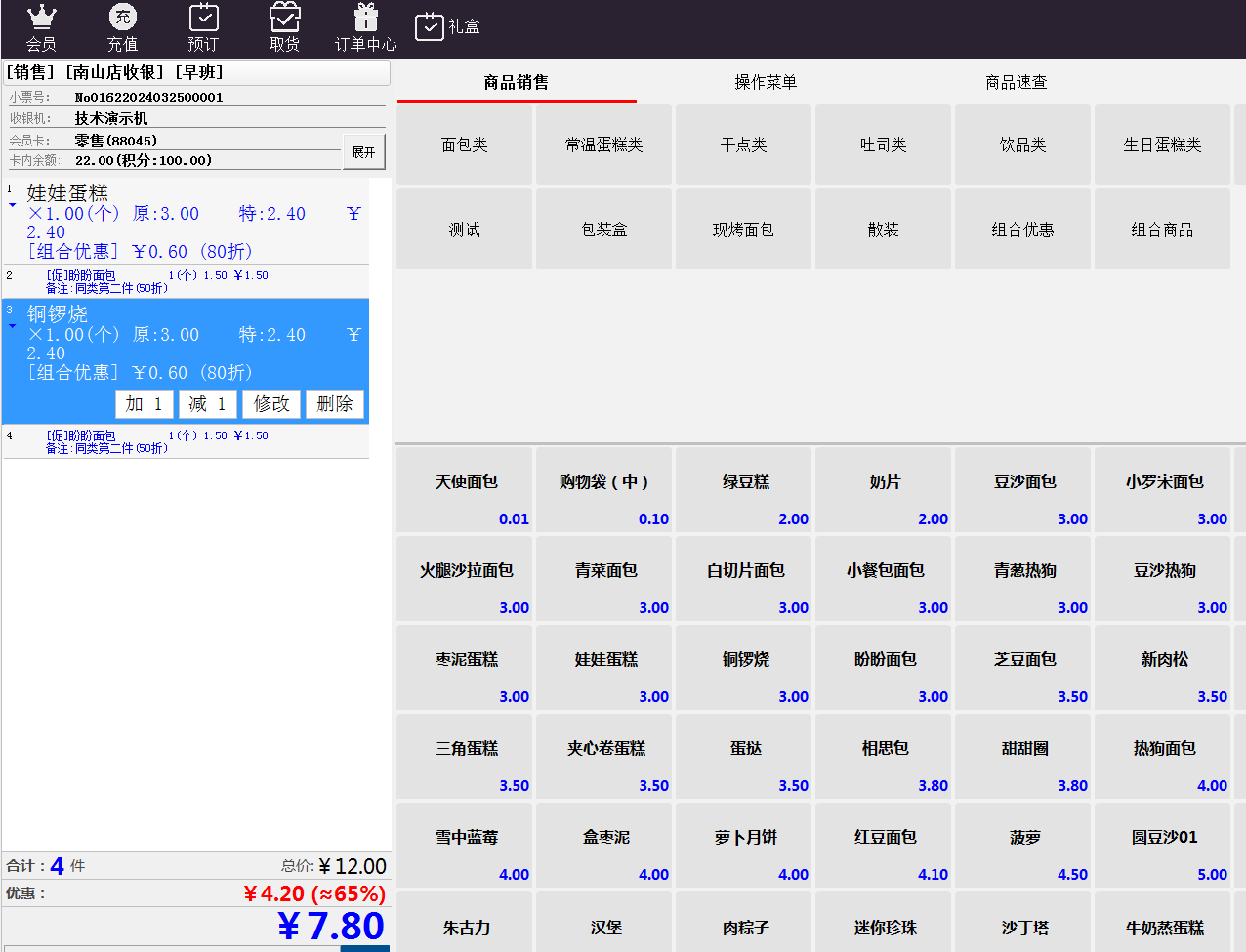This screenshot has height=952, width=1246.
Task: Select the 面包类 category
Action: click(464, 145)
